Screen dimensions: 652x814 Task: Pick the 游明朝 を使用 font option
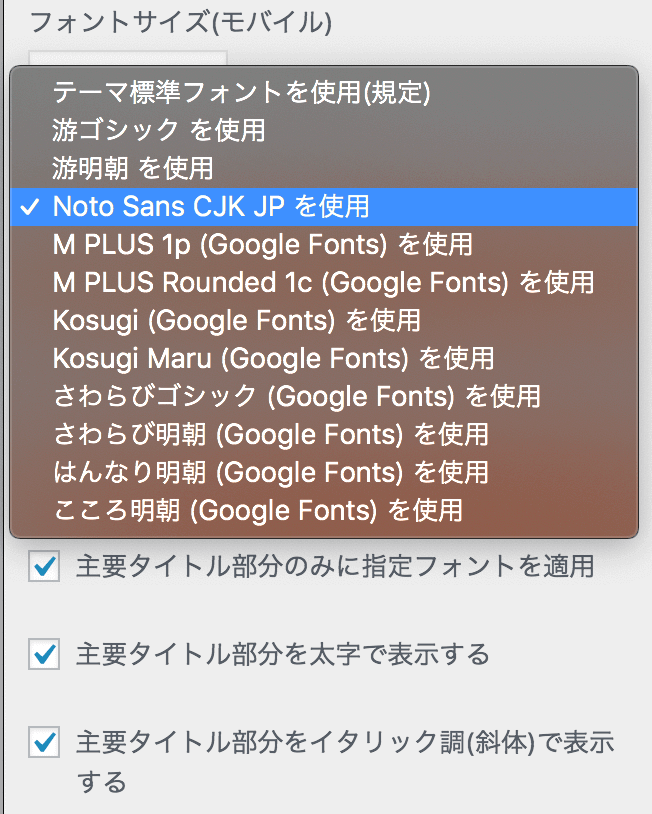coord(133,167)
